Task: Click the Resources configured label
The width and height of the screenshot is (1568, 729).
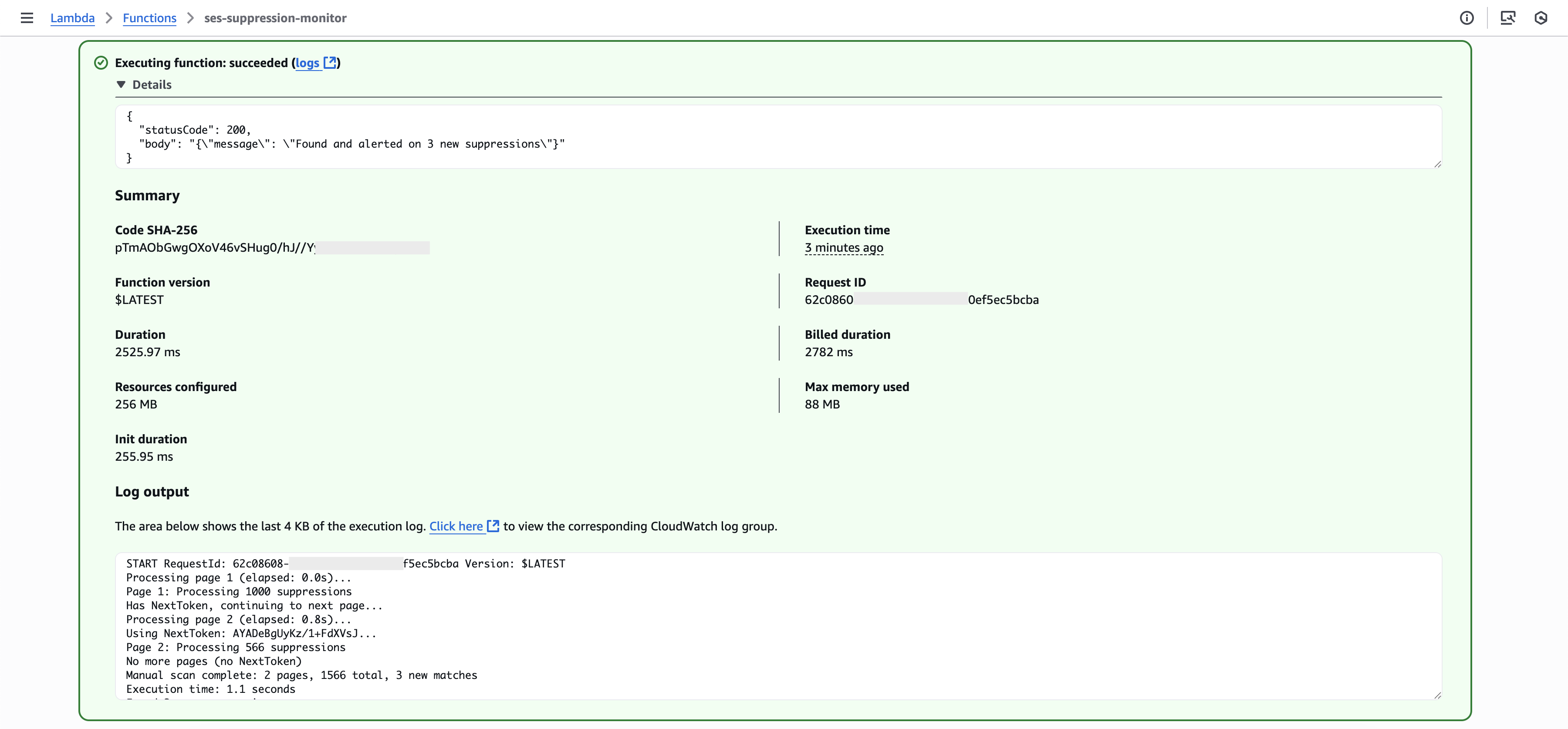Action: 176,387
